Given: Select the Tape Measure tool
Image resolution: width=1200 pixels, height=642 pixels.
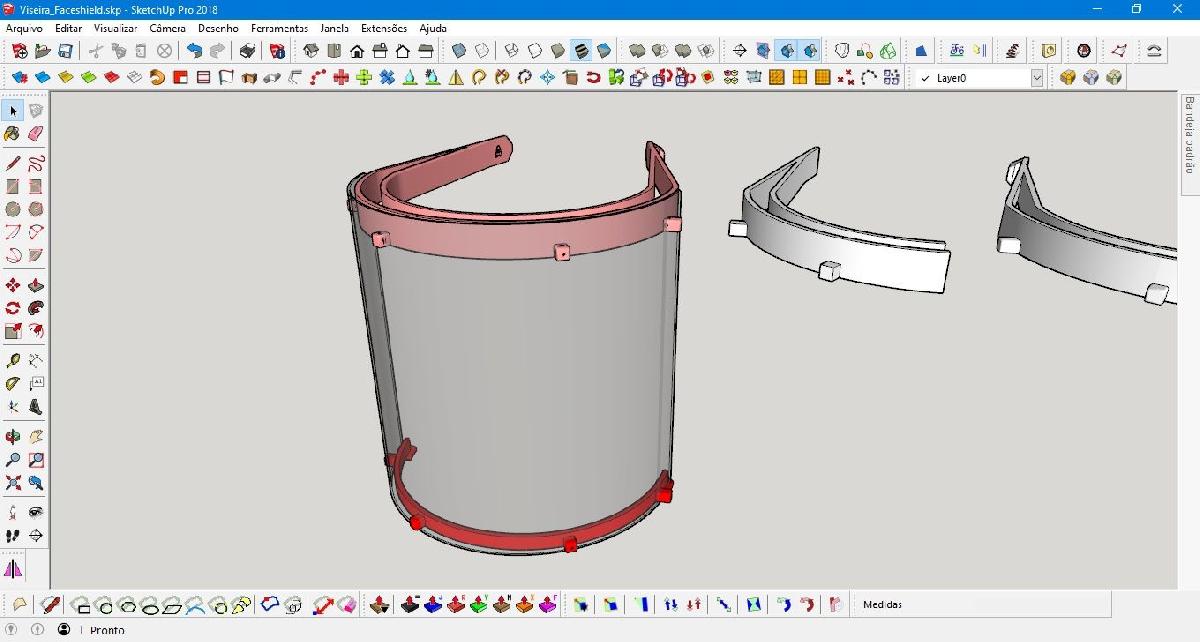Looking at the screenshot, I should point(13,360).
